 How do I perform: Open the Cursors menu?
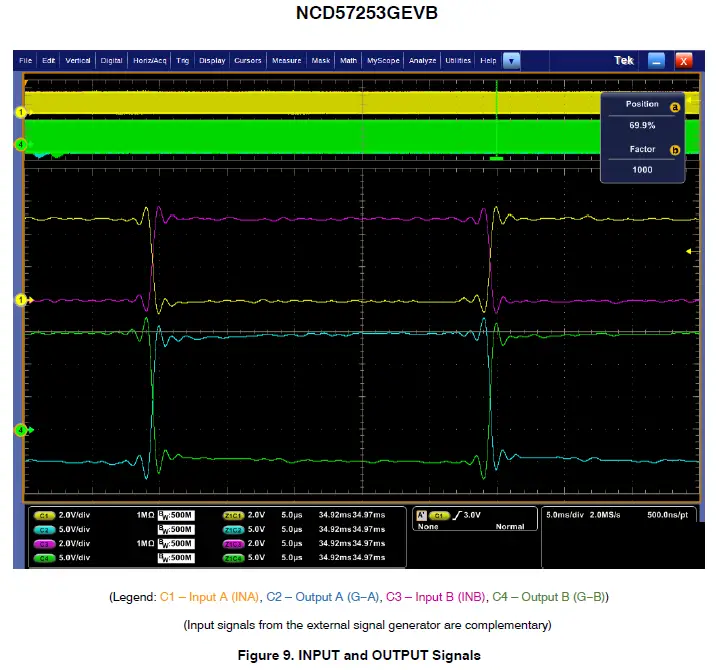tap(248, 61)
